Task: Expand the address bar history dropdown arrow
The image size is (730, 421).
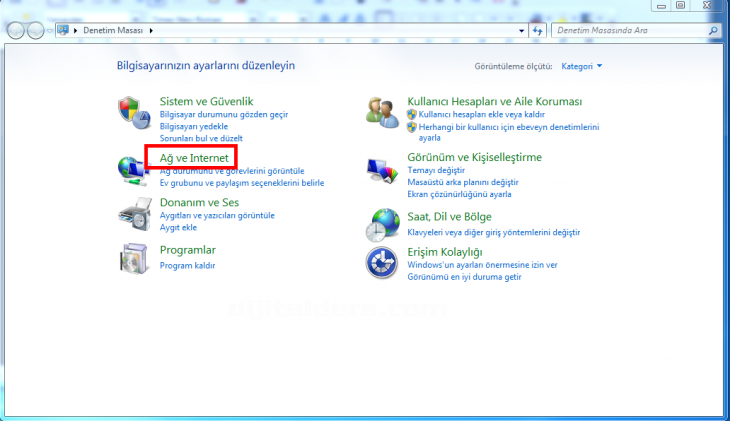Action: click(x=520, y=31)
